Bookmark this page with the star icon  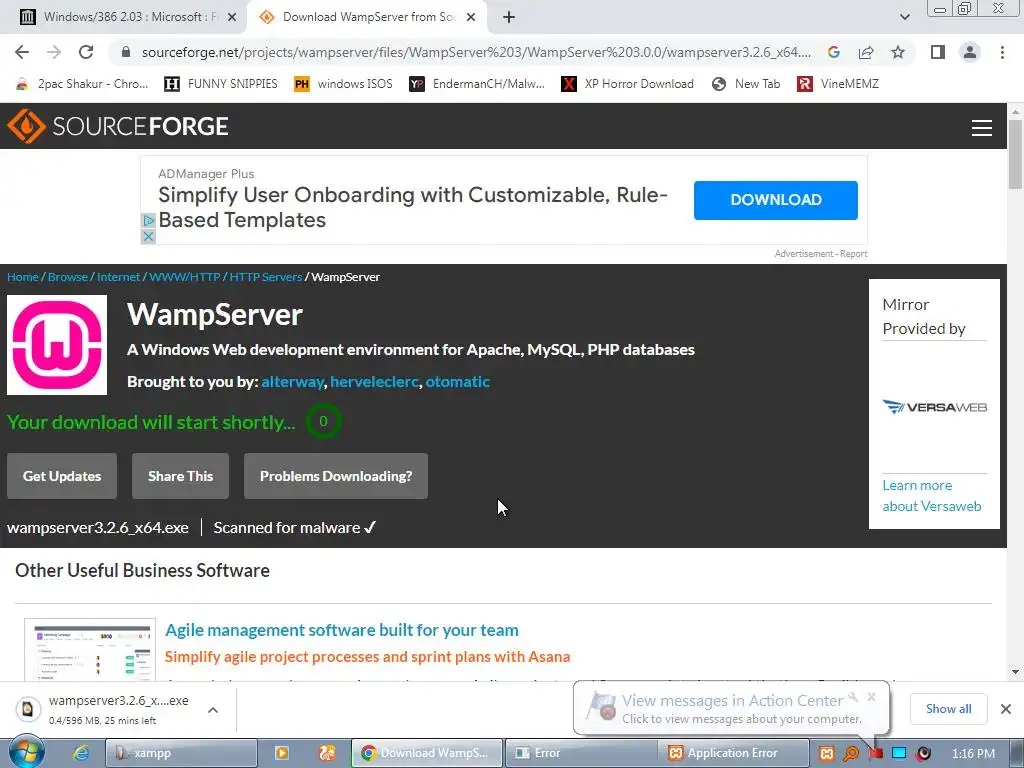898,52
